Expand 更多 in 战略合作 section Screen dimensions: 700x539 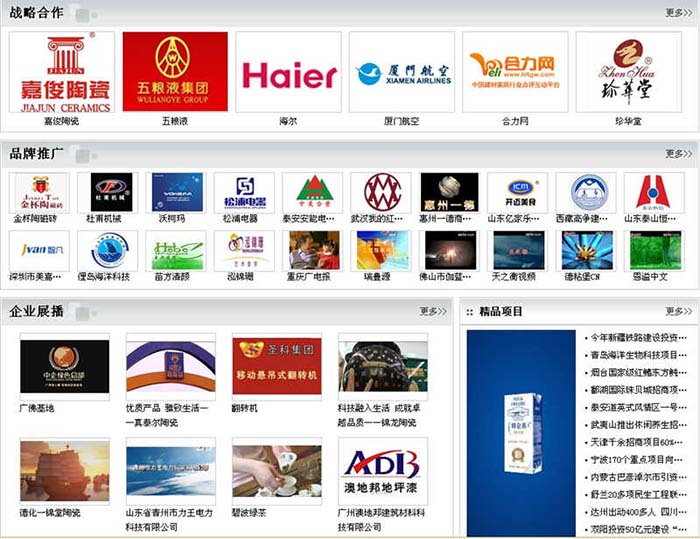click(678, 13)
